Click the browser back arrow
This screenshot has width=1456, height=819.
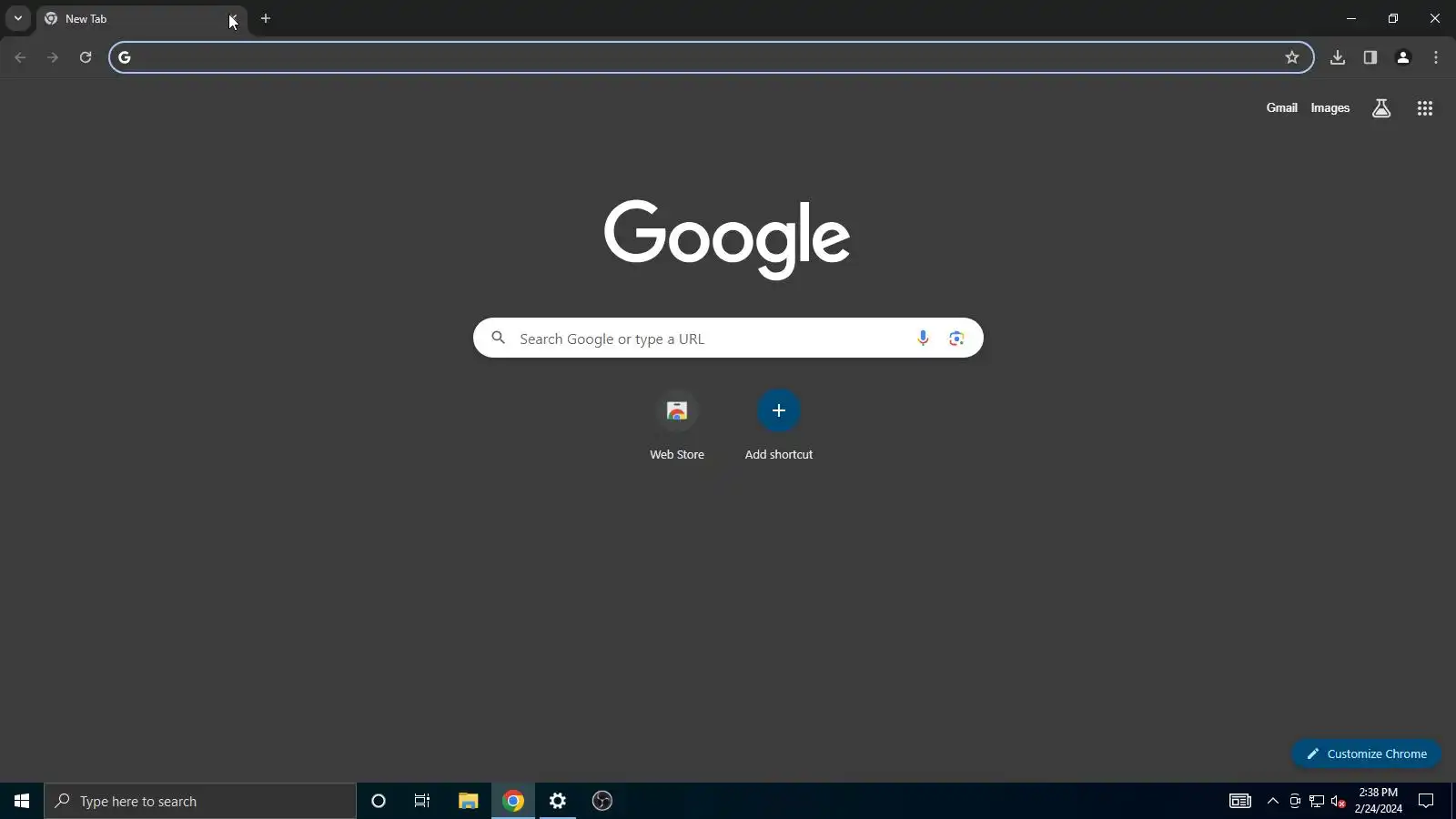[x=20, y=57]
